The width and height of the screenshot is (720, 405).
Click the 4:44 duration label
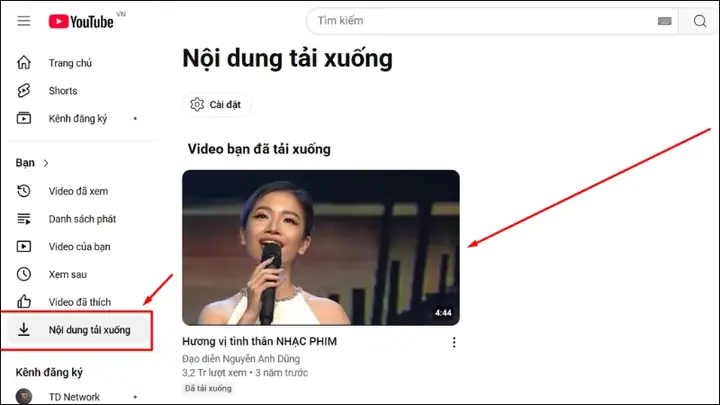click(443, 313)
